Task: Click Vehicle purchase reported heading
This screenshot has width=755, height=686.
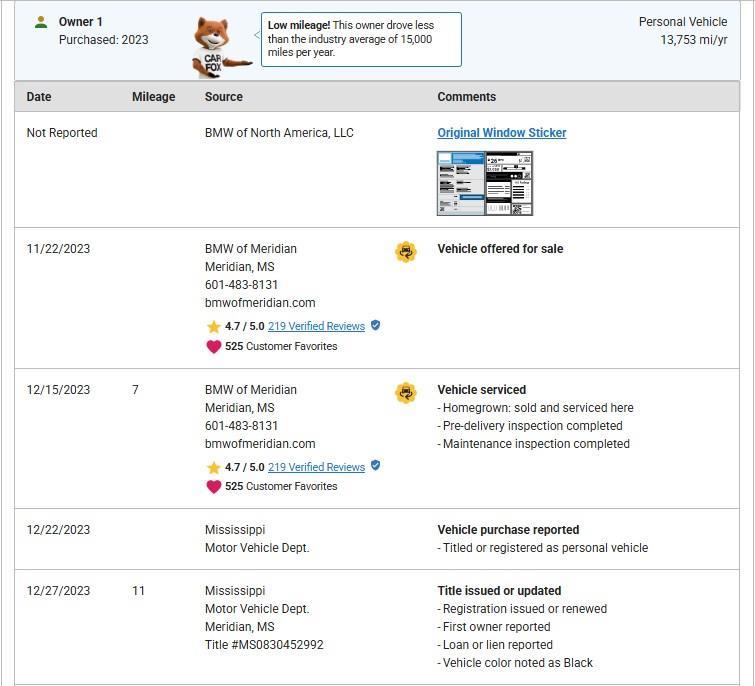Action: pyautogui.click(x=508, y=530)
